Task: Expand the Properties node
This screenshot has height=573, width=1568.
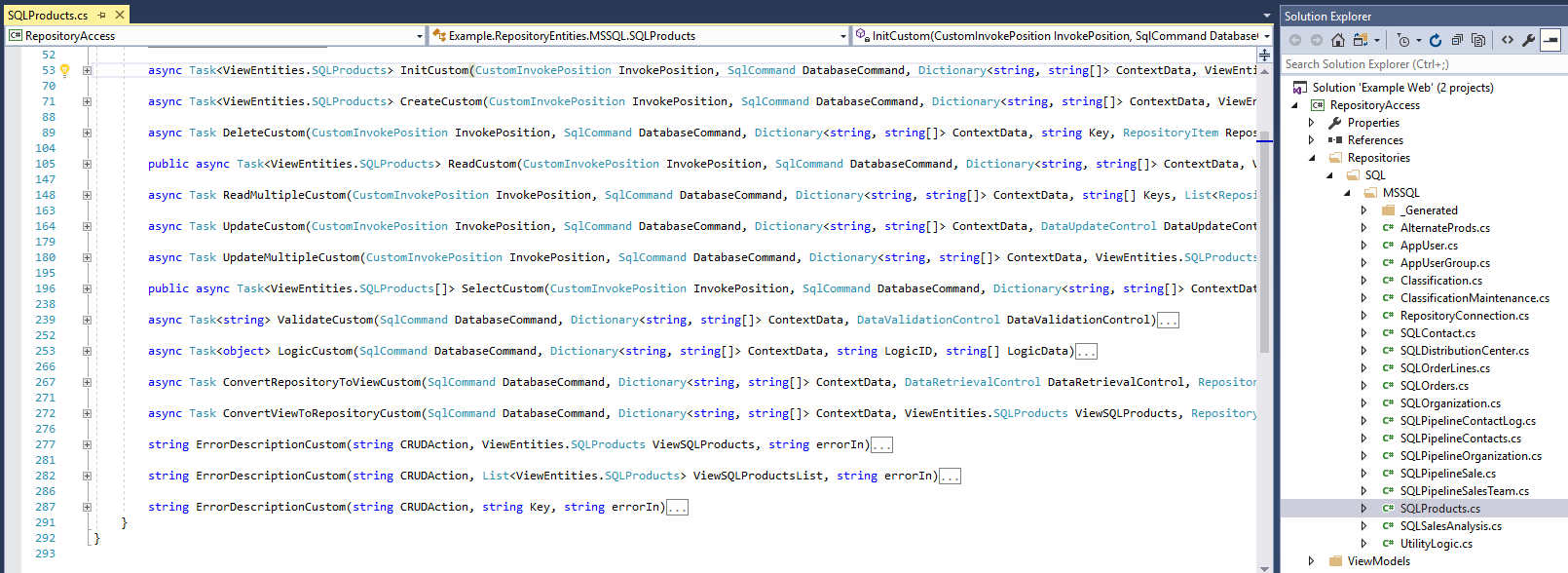Action: [x=1312, y=123]
